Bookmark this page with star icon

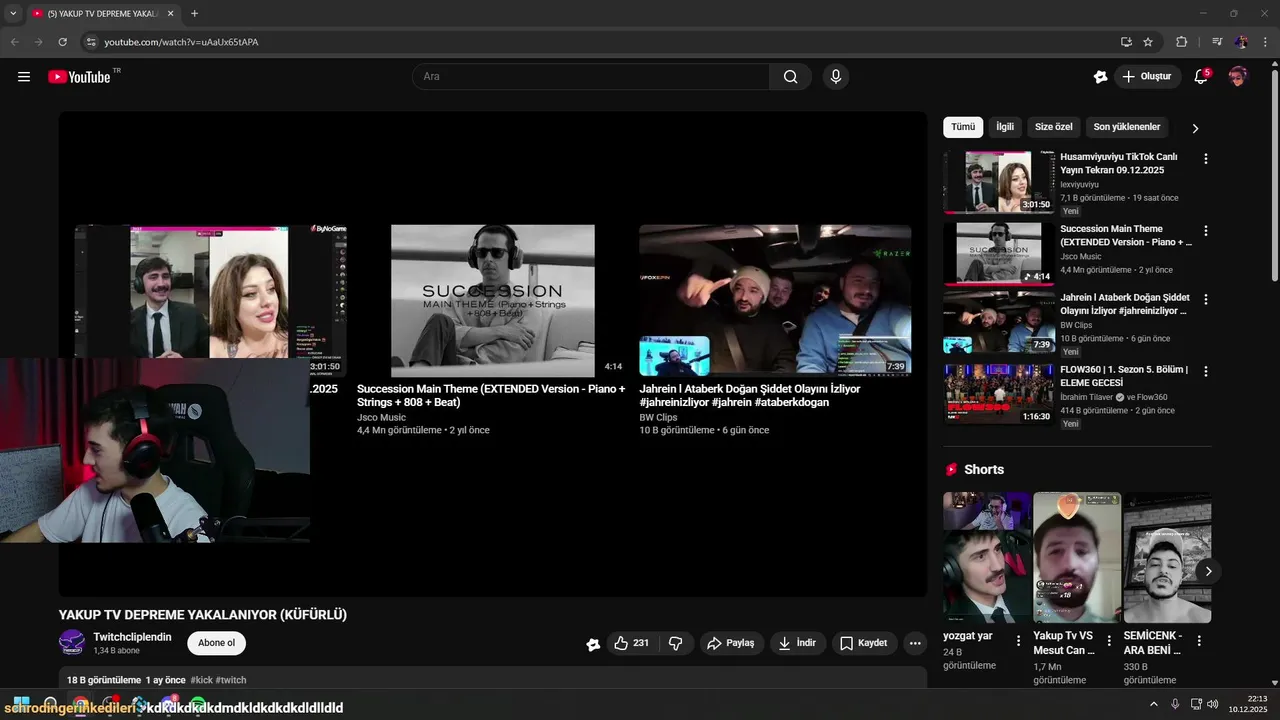pos(1148,42)
